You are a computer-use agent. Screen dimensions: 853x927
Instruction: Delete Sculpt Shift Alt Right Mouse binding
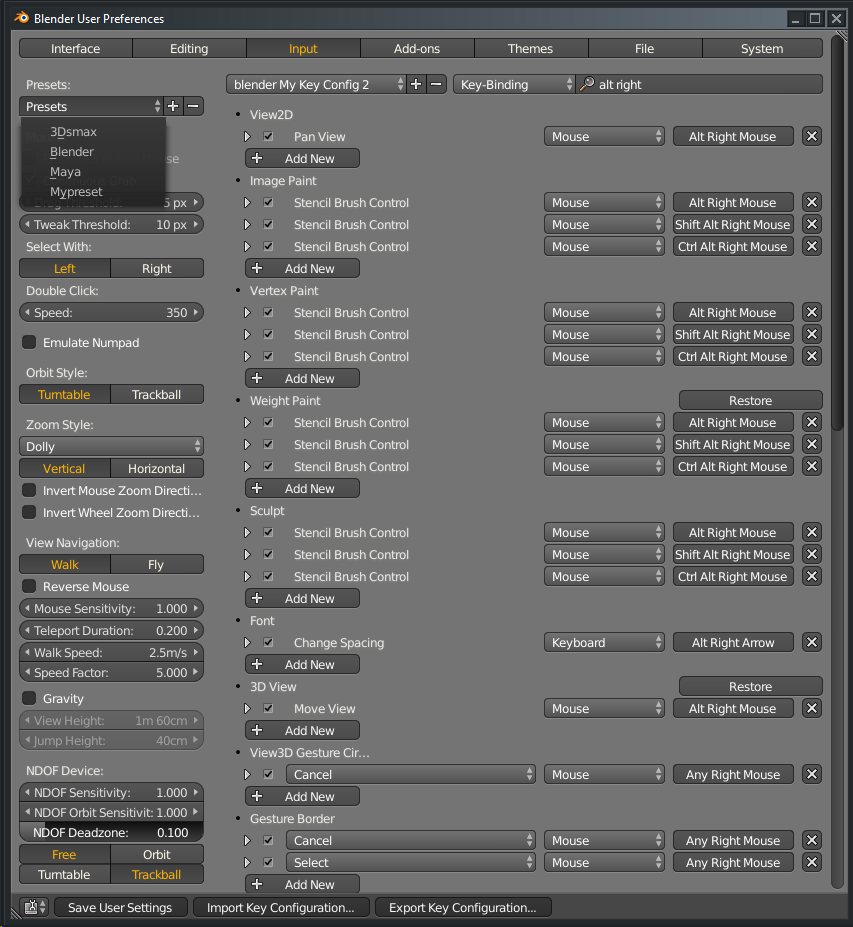click(x=812, y=555)
